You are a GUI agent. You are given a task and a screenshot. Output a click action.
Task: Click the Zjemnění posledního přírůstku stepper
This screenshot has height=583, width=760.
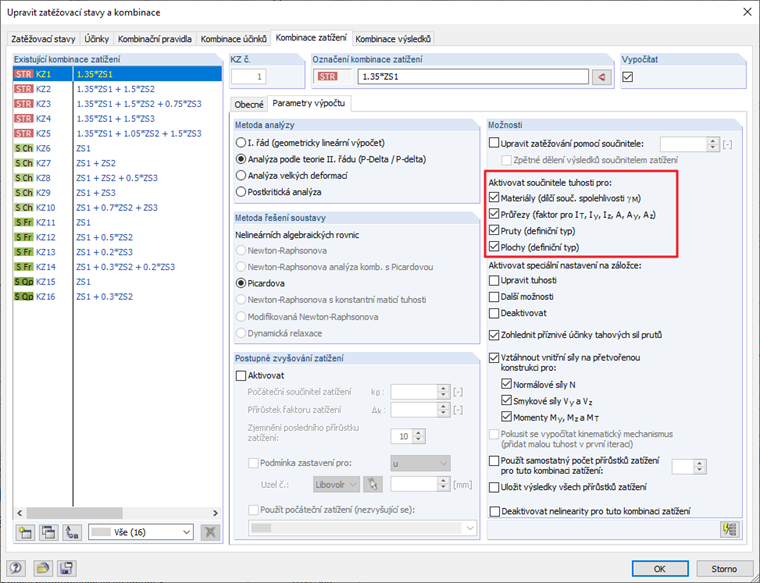coord(419,436)
